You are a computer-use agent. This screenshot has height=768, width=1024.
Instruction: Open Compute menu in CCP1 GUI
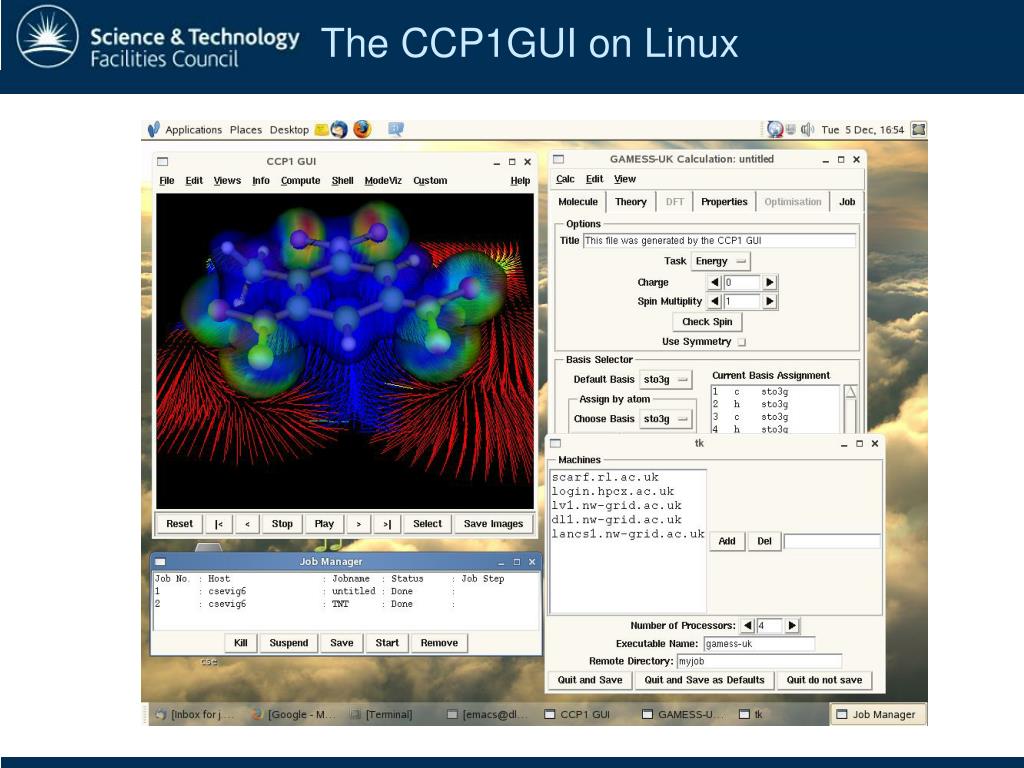point(300,181)
